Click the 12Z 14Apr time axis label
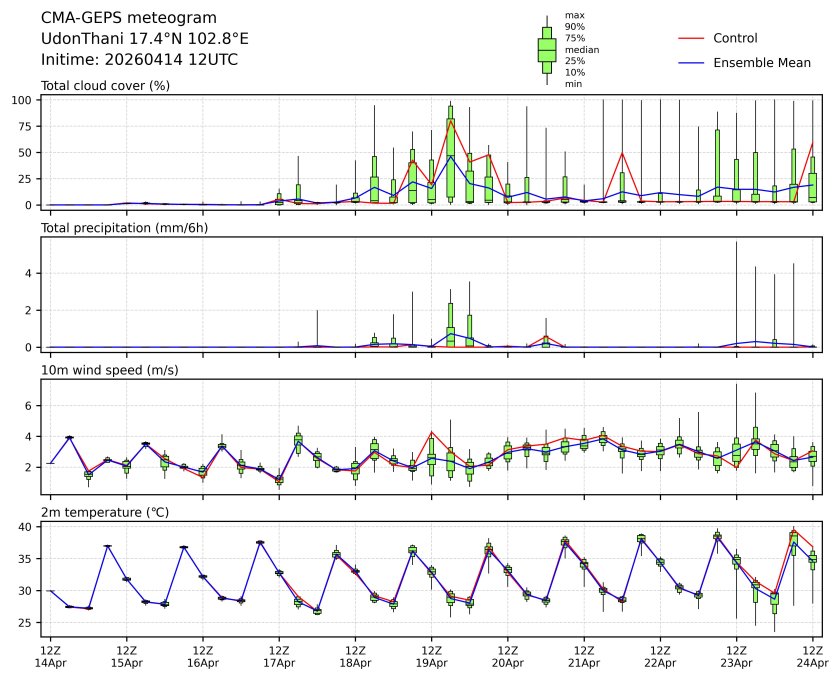 pyautogui.click(x=50, y=655)
